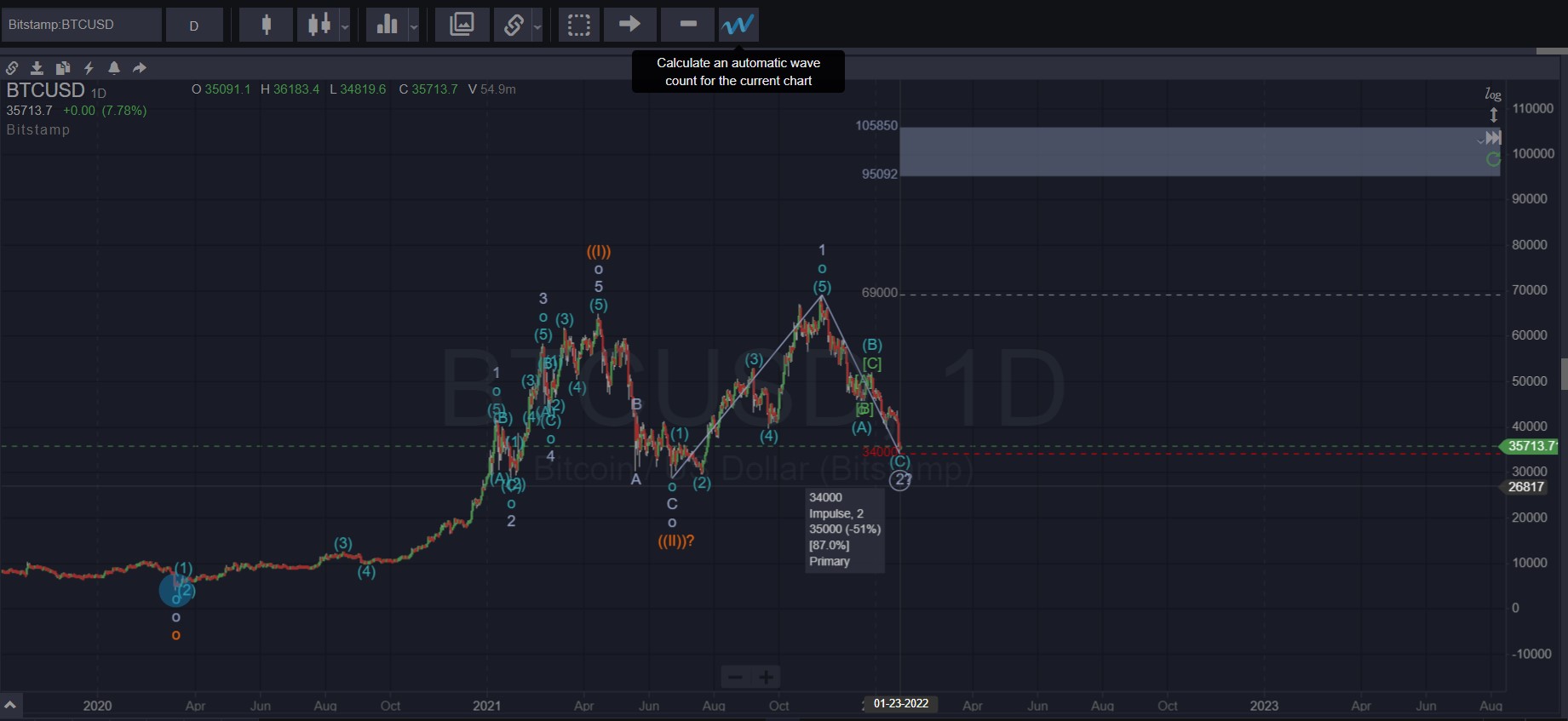The height and width of the screenshot is (721, 1568).
Task: Toggle the log scale on price axis
Action: coord(1492,94)
